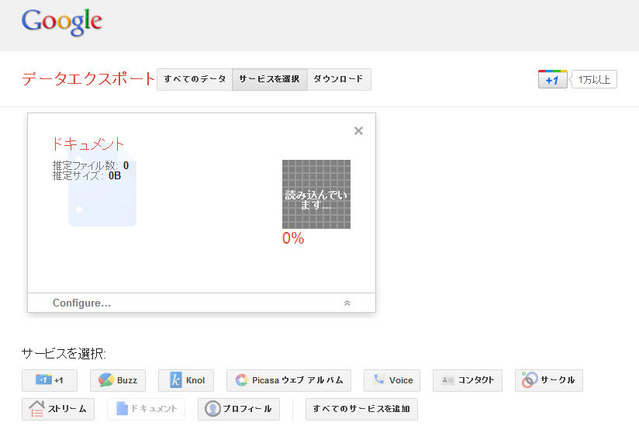Close the ドキュメント card
This screenshot has width=639, height=426.
359,131
